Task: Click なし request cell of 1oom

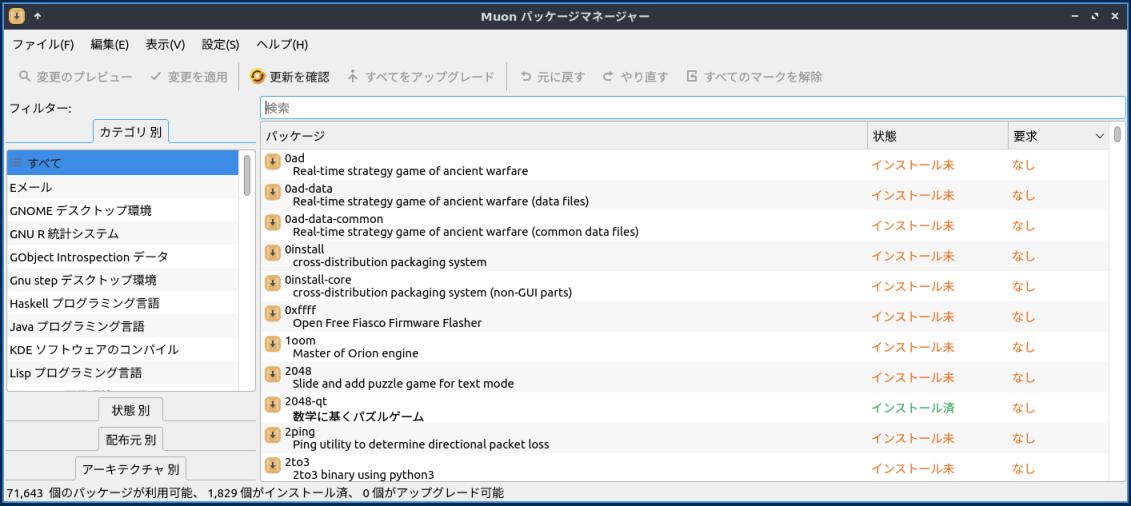Action: pyautogui.click(x=1023, y=347)
